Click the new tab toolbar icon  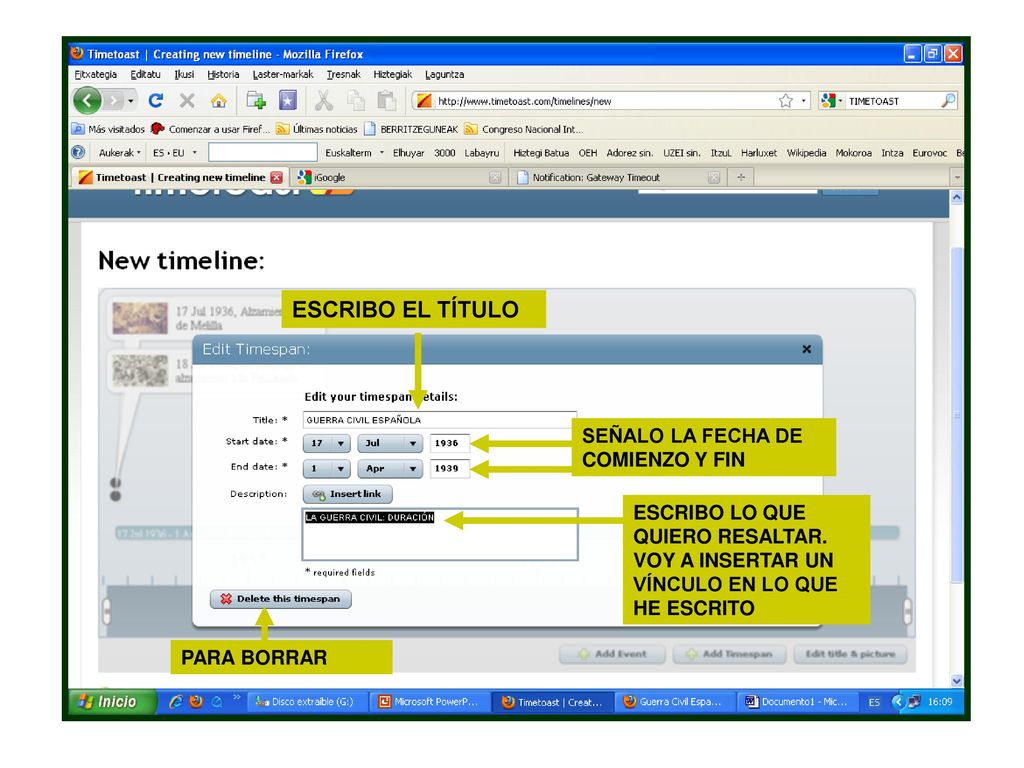click(x=256, y=101)
